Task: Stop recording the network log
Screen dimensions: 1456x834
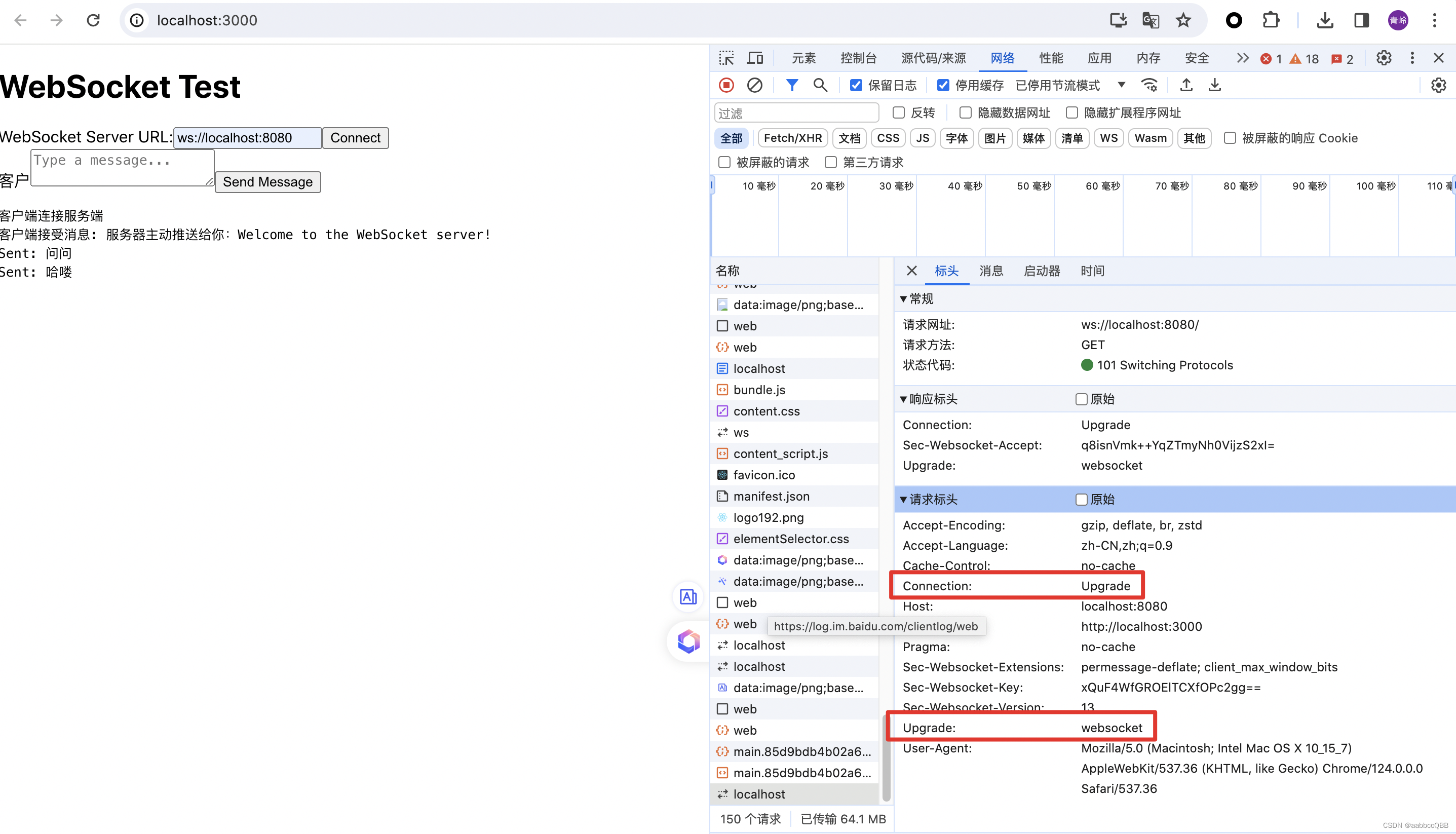Action: [726, 85]
